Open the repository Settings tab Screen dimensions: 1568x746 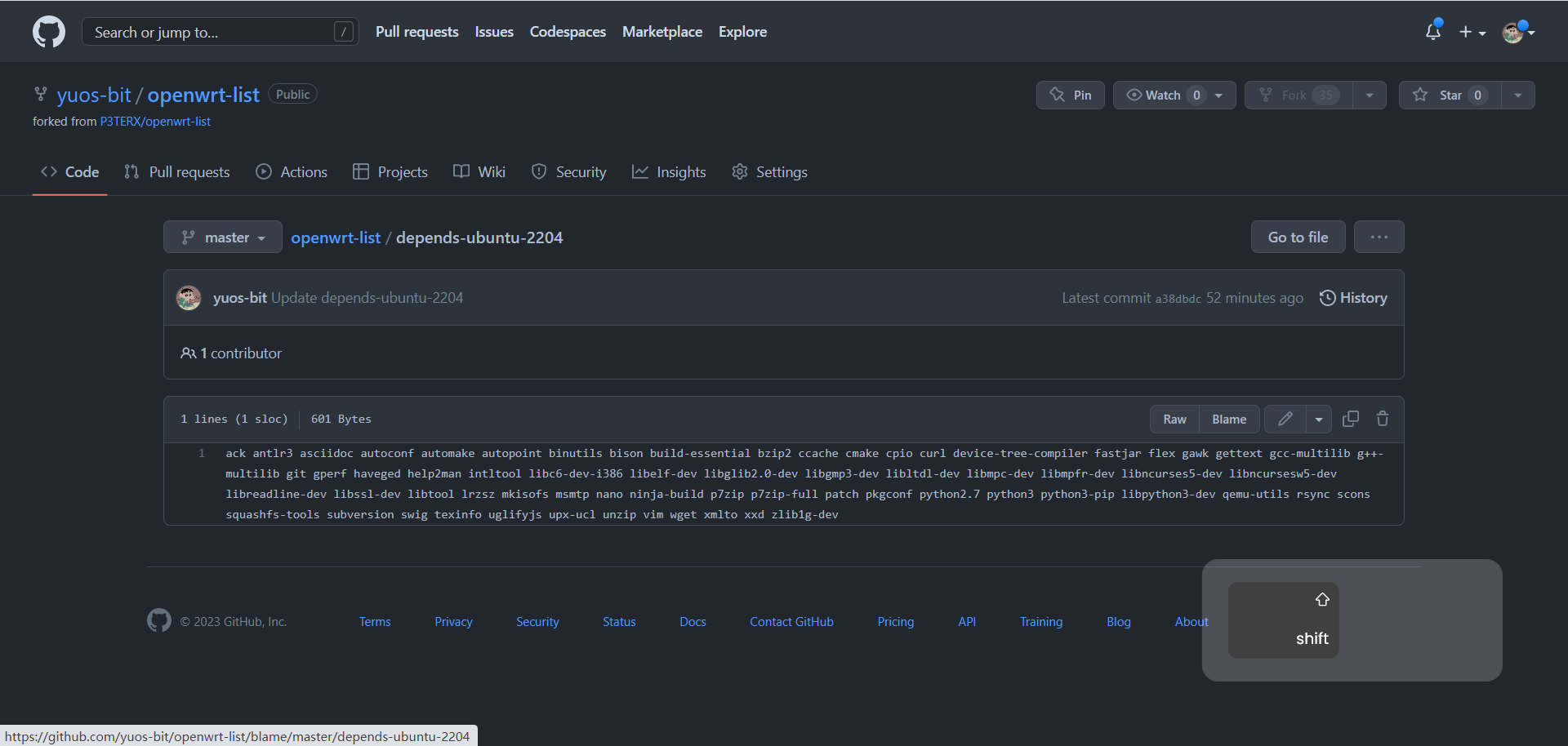(769, 172)
